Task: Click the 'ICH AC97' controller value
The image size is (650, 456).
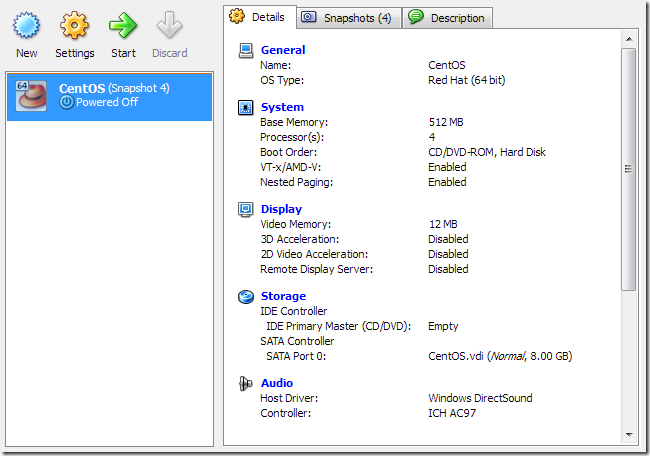Action: click(x=452, y=413)
